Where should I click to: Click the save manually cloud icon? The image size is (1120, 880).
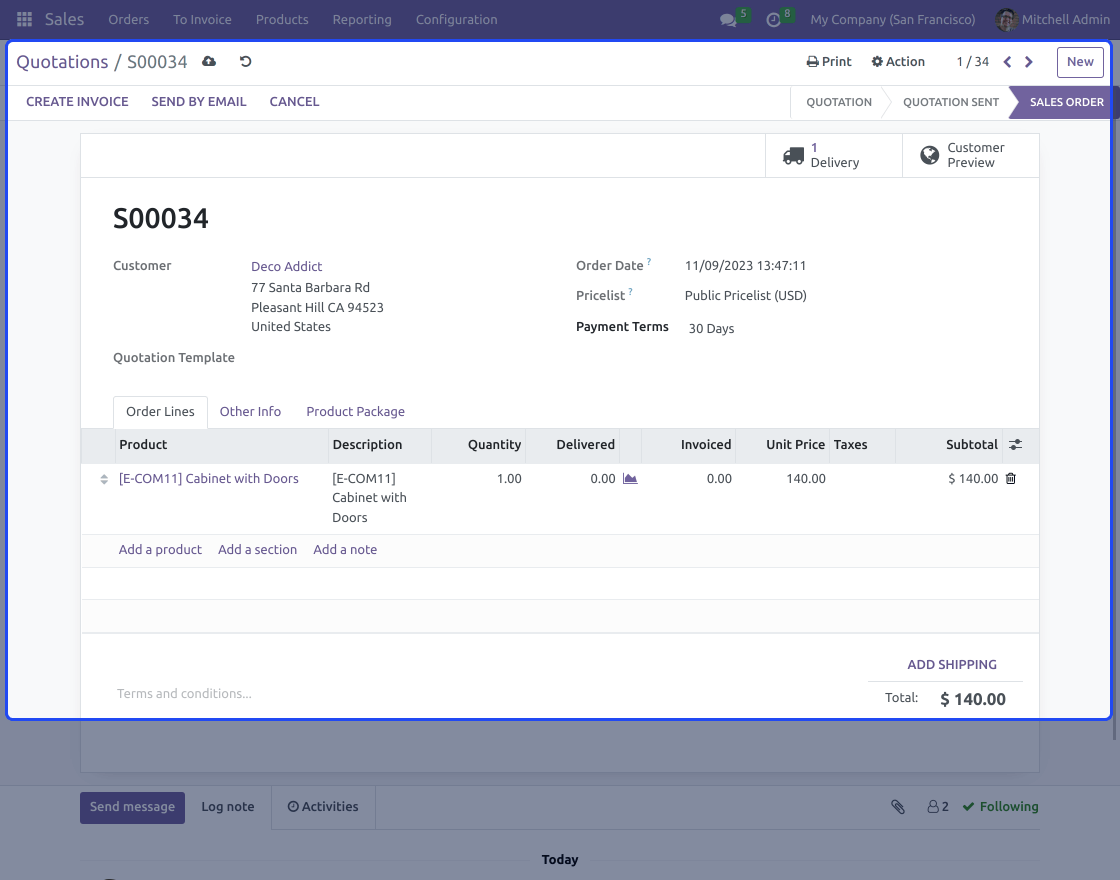(x=209, y=61)
